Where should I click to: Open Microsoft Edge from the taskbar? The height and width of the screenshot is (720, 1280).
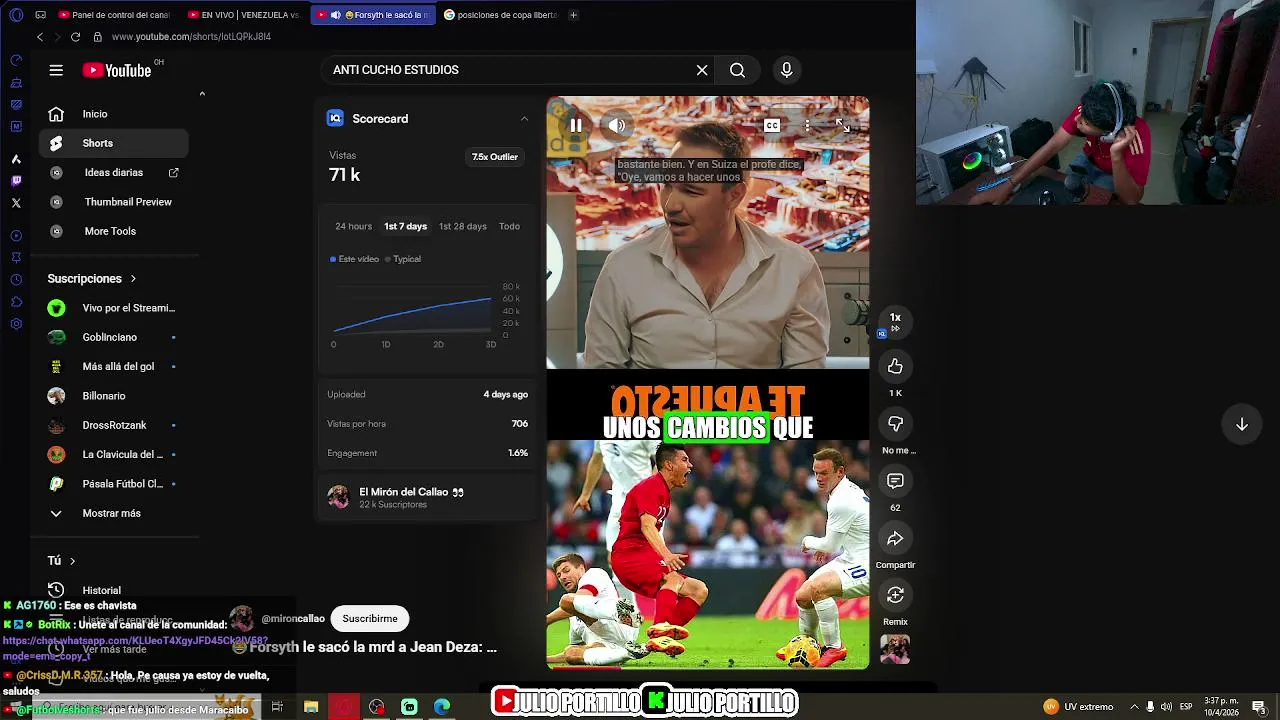tap(442, 707)
